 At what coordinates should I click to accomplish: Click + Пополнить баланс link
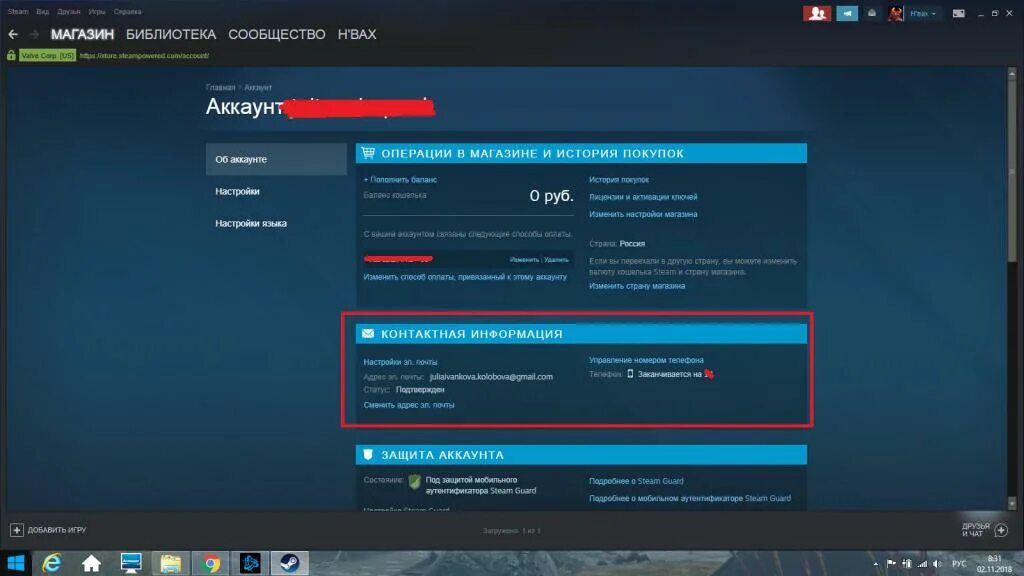point(400,180)
